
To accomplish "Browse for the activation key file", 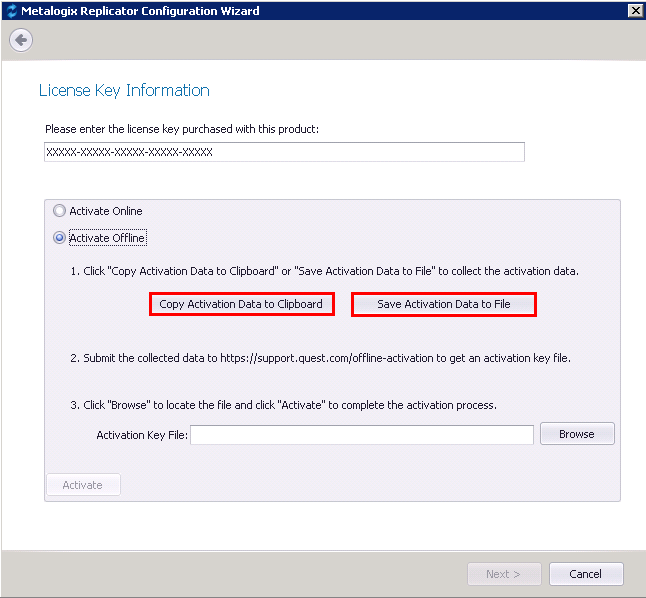I will pyautogui.click(x=577, y=434).
